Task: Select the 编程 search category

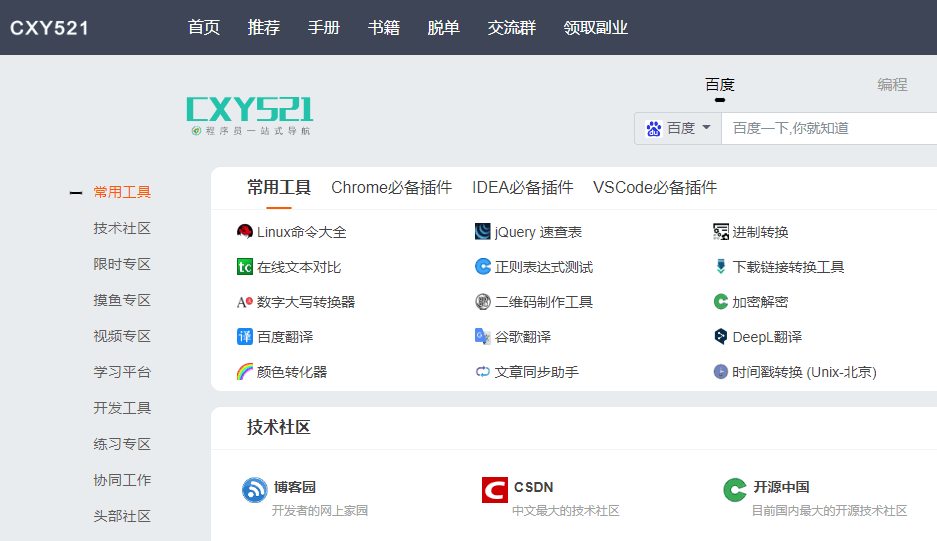Action: [892, 85]
